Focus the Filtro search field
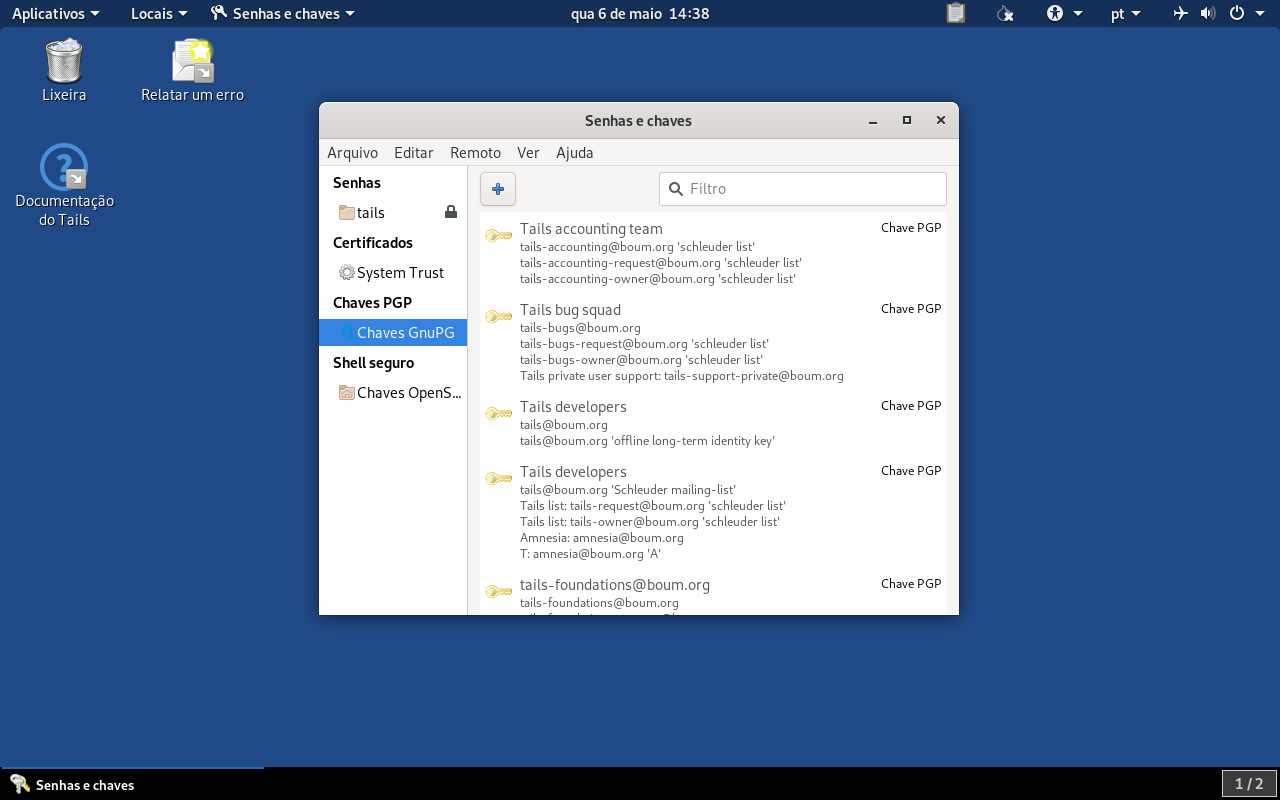Image resolution: width=1280 pixels, height=800 pixels. (x=803, y=189)
